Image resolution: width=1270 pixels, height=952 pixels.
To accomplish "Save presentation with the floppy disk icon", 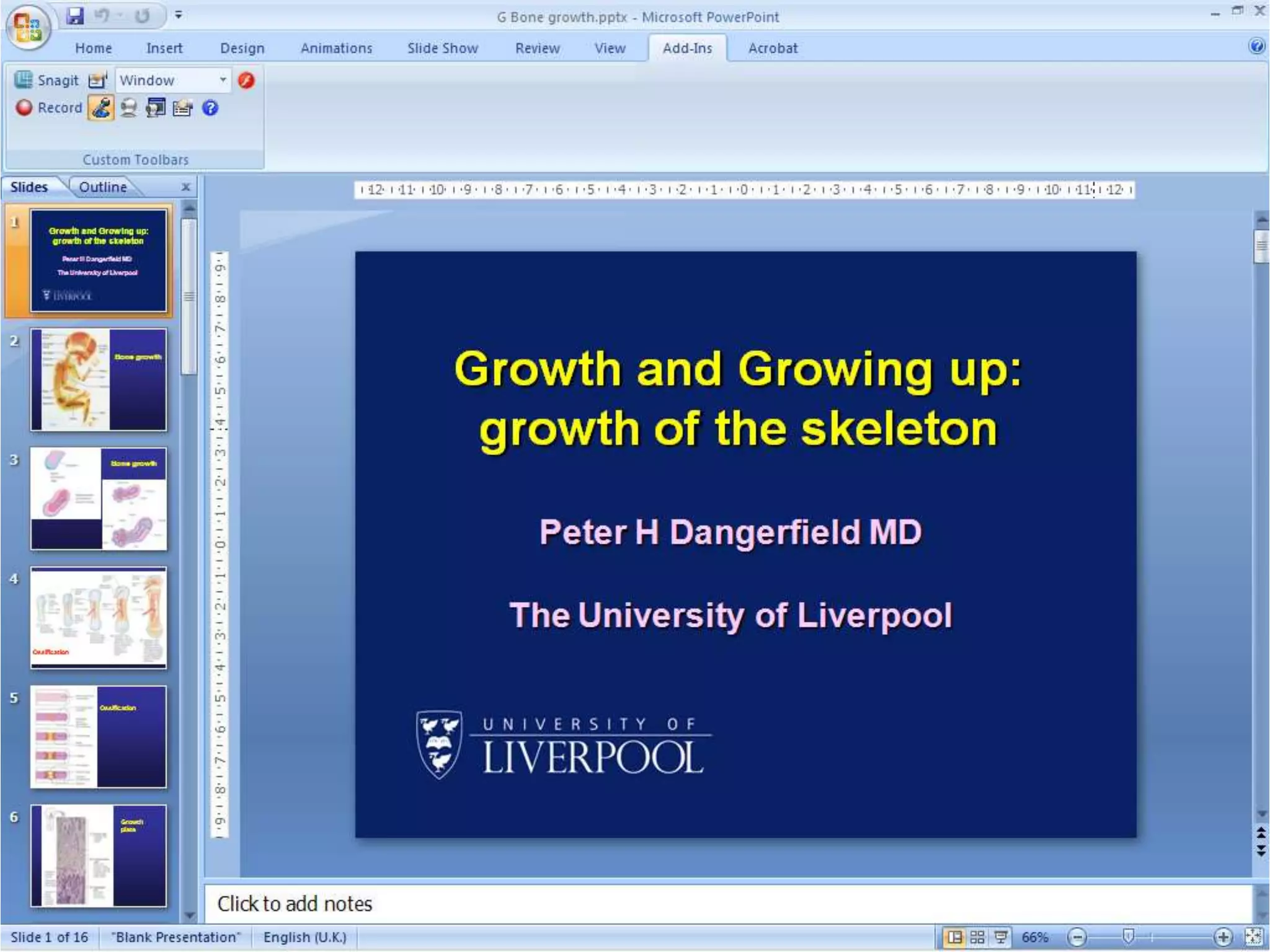I will click(x=75, y=15).
